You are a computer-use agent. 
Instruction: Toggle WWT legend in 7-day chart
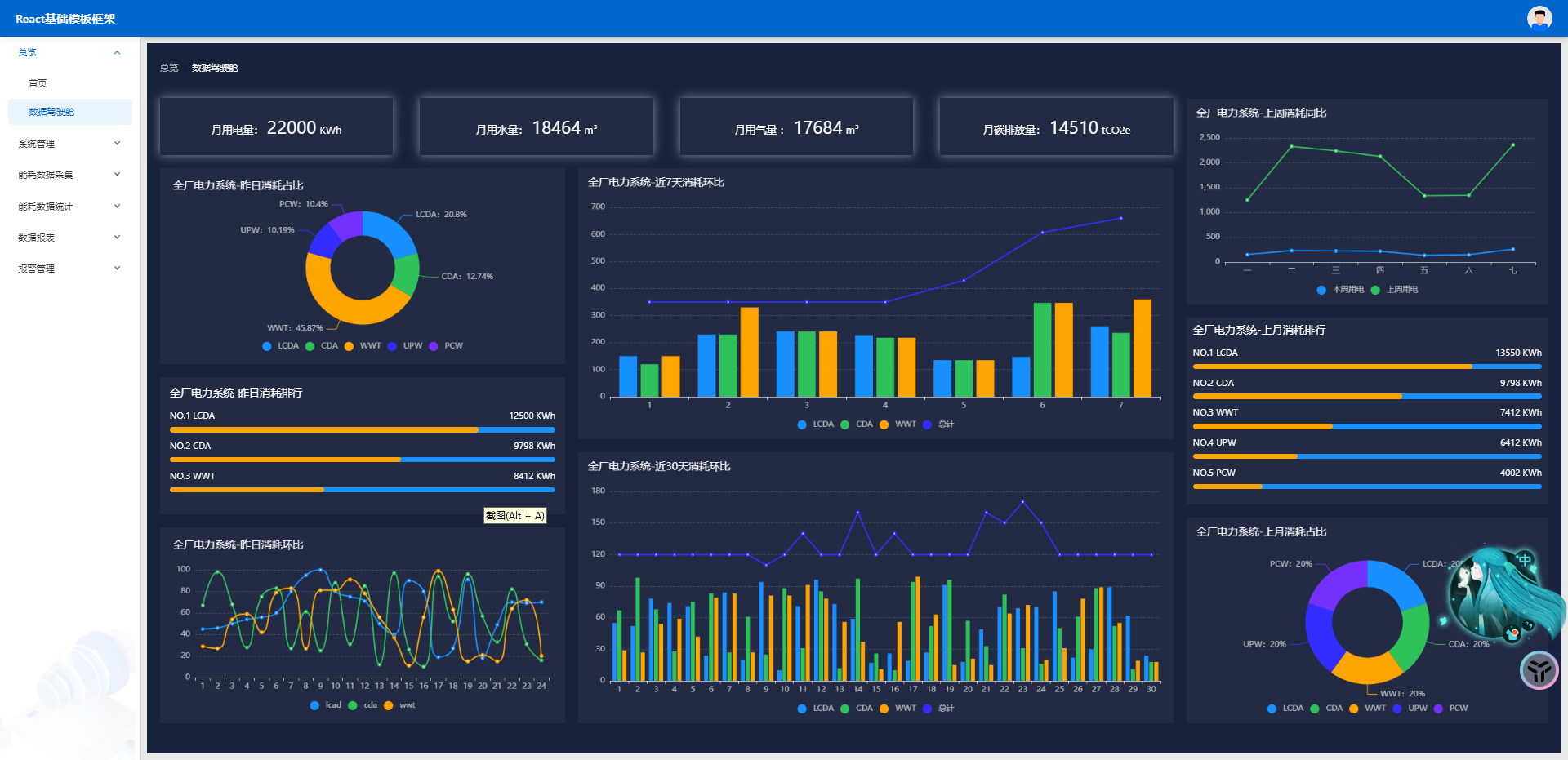point(898,424)
